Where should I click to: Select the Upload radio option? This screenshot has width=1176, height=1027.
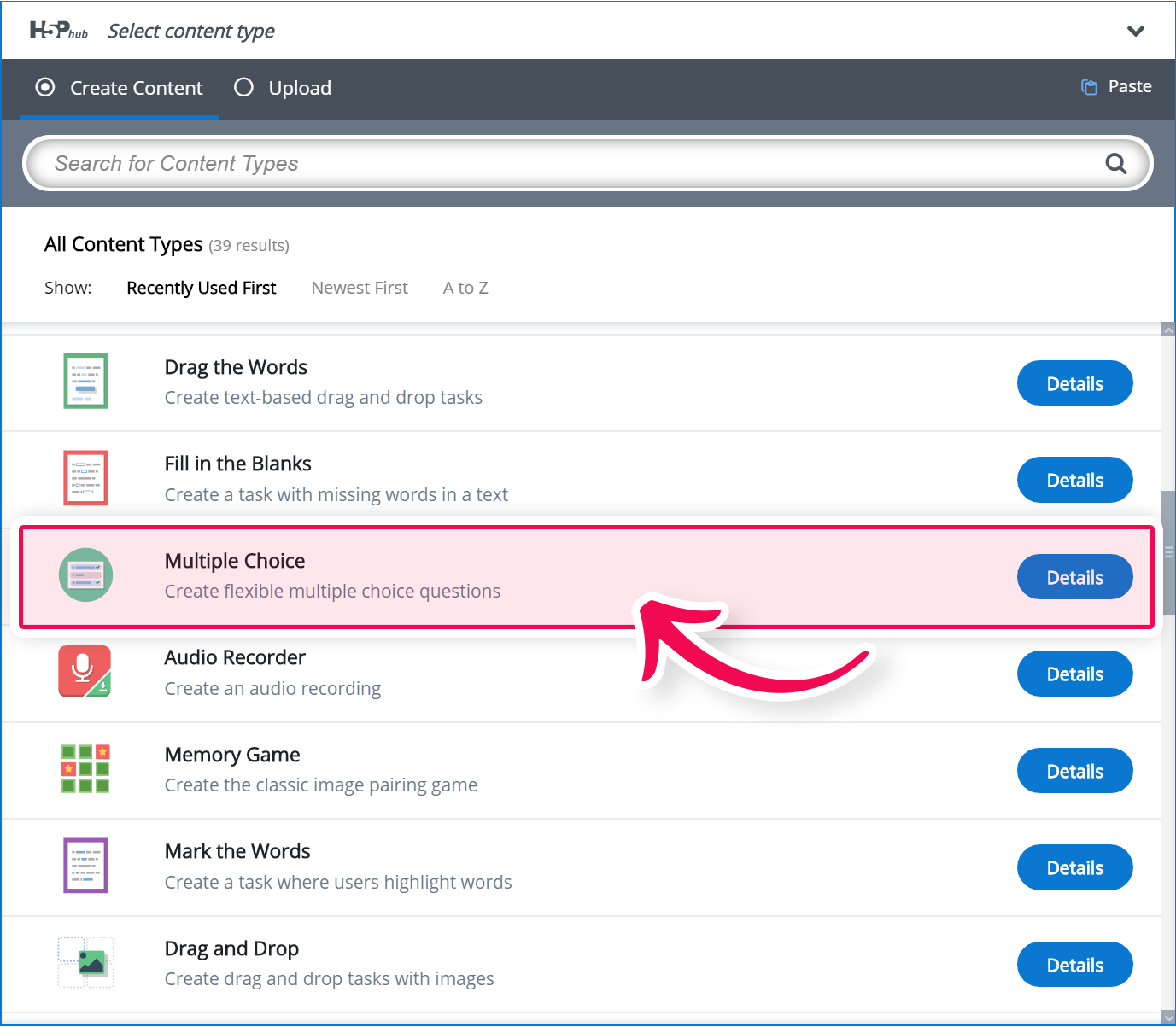pos(243,87)
